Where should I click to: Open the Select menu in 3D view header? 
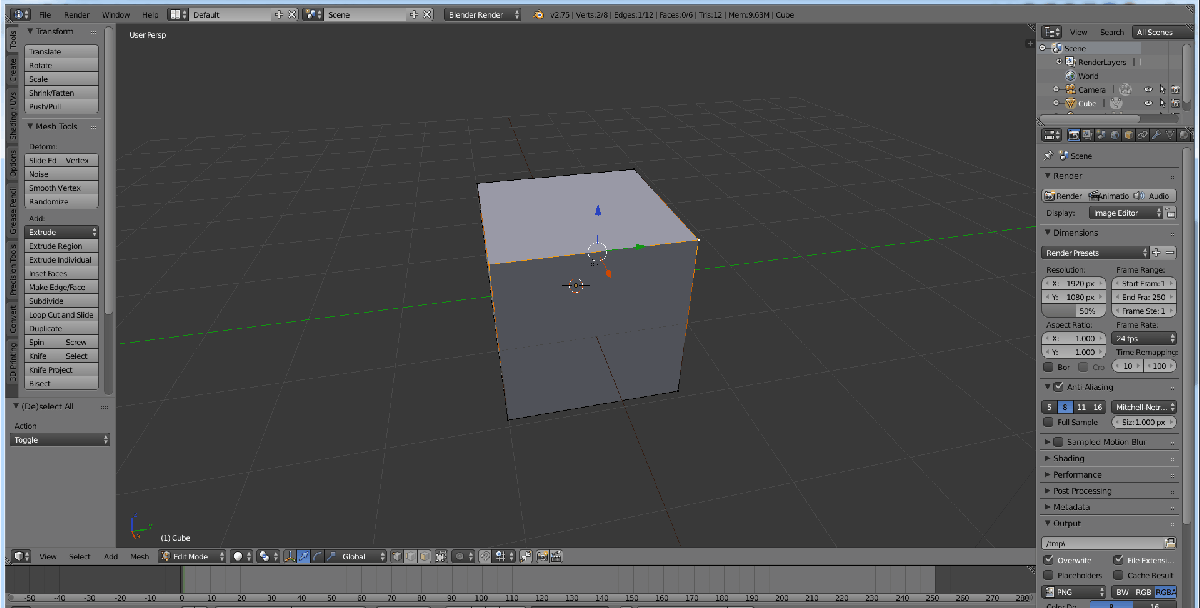[80, 556]
